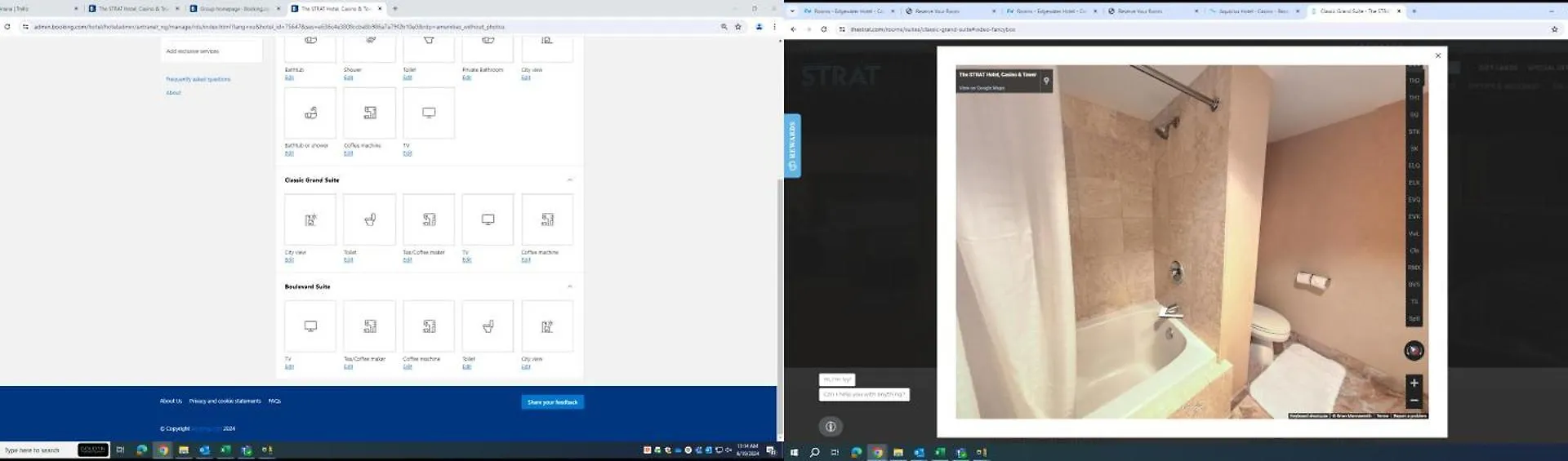Click the compass icon in the panorama viewer
The width and height of the screenshot is (1568, 461).
pos(1414,351)
